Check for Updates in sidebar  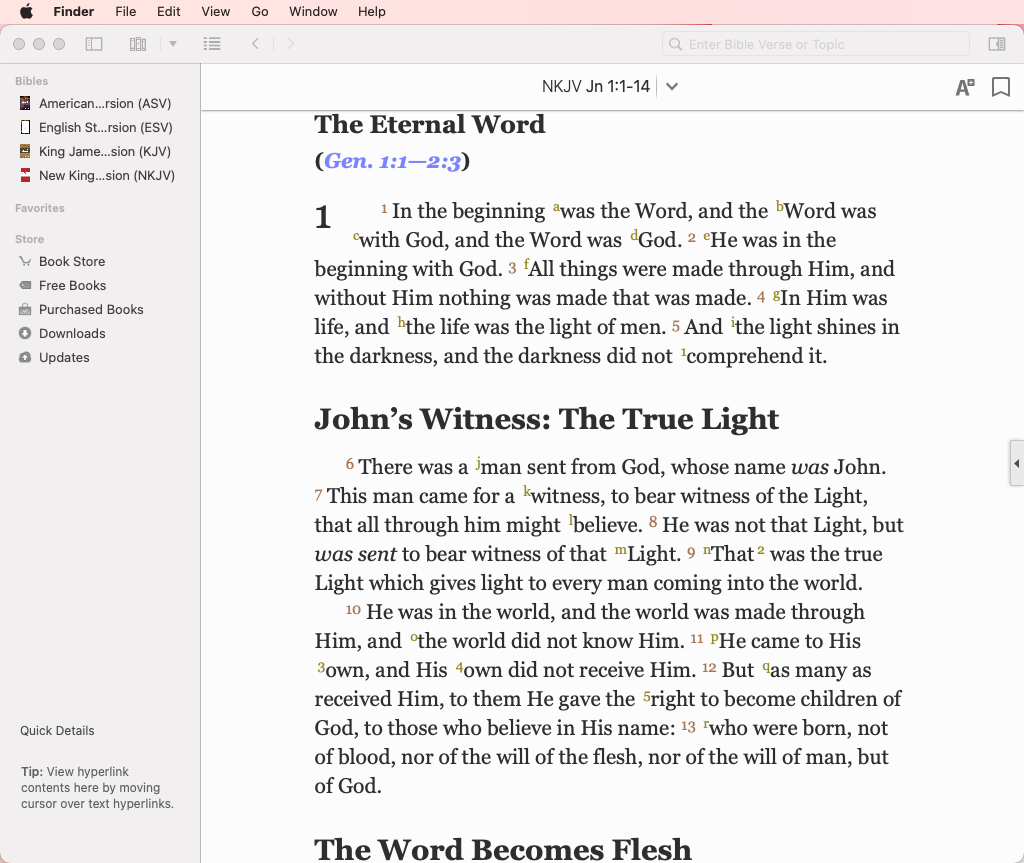[64, 357]
